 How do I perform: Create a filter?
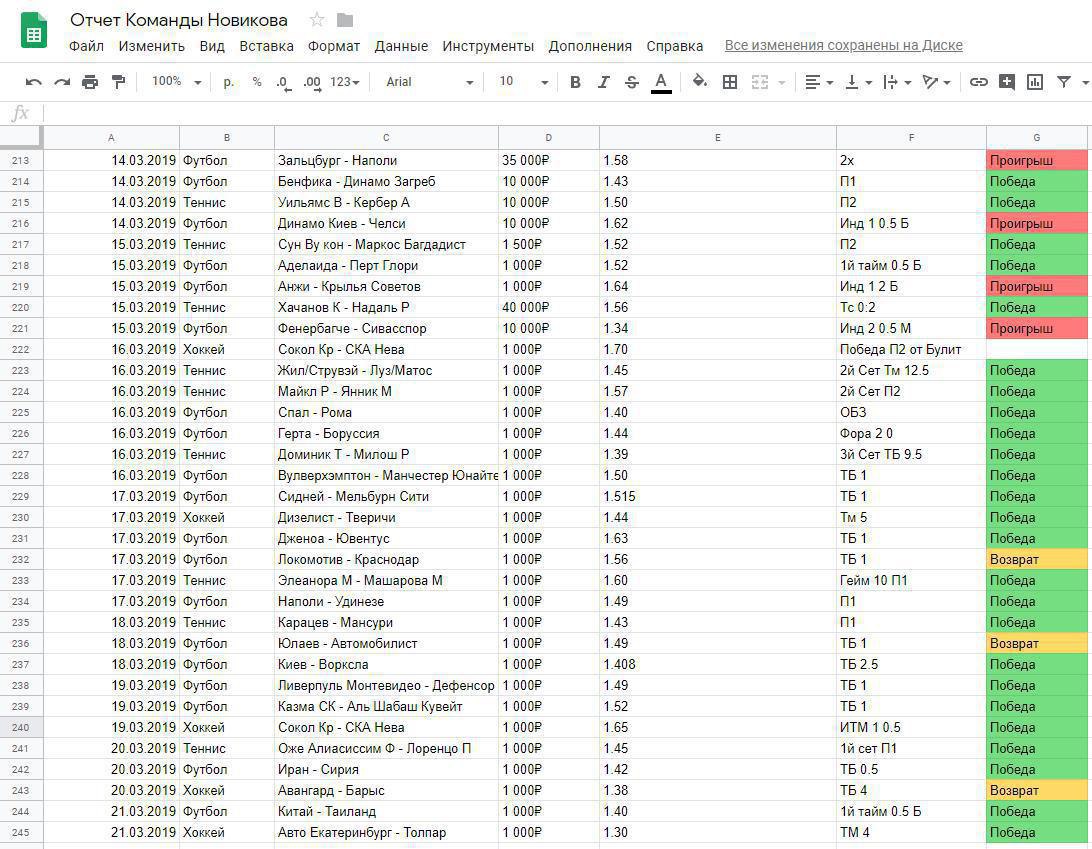(1064, 82)
